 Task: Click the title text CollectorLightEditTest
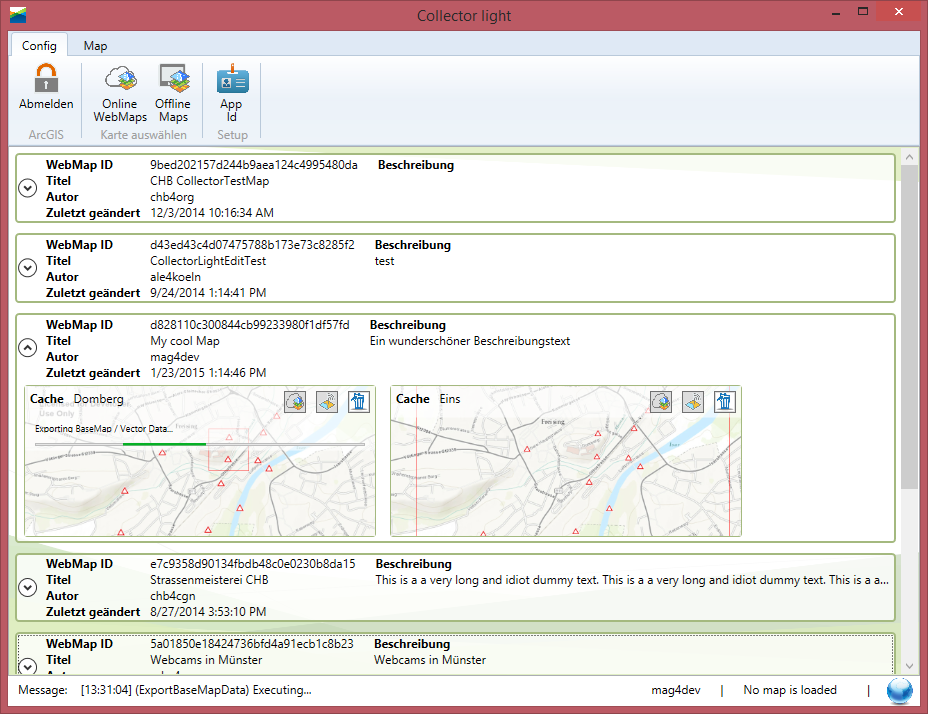tap(208, 261)
